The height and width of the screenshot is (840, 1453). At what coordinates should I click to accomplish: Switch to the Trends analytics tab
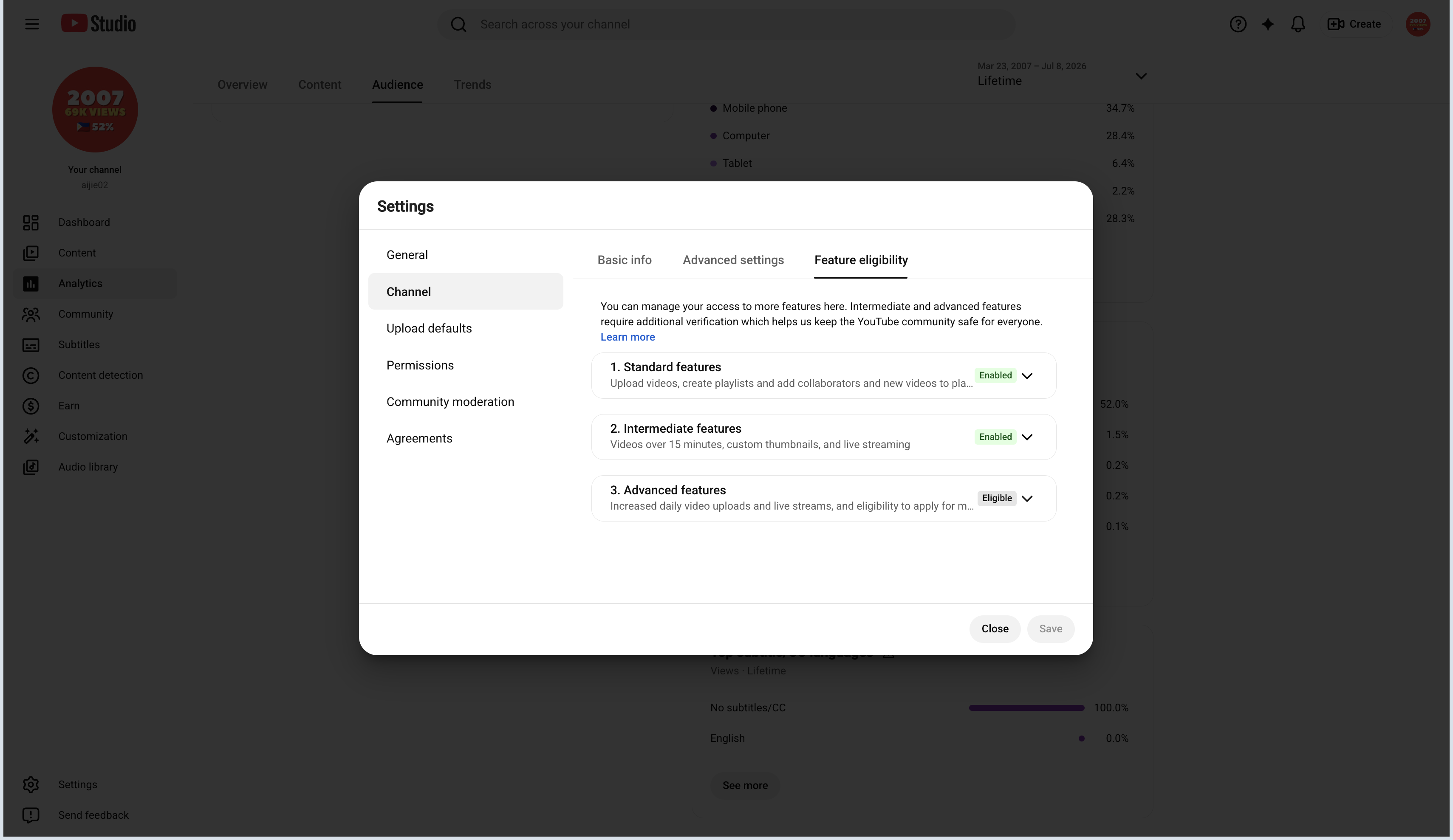pos(472,85)
